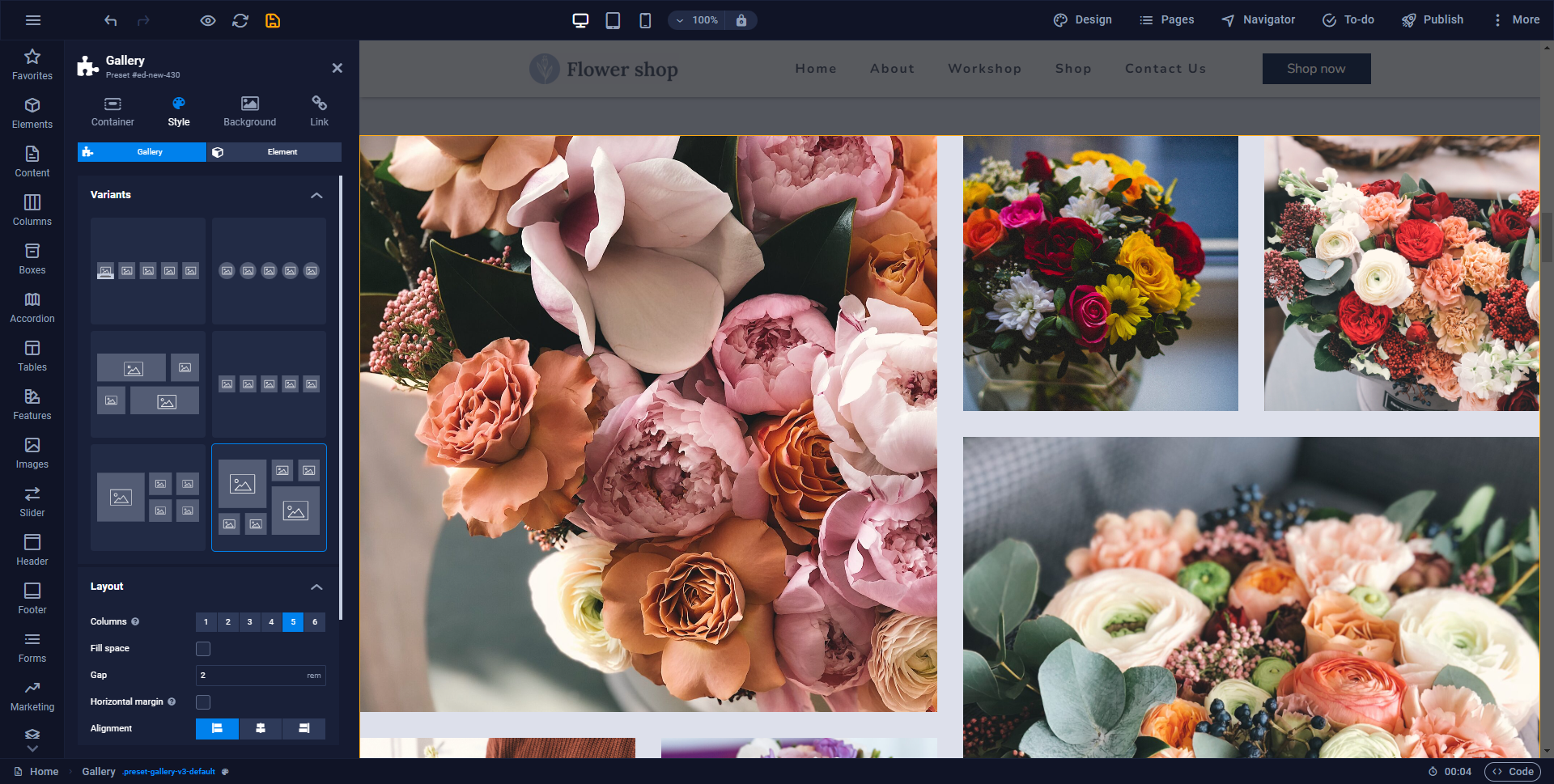Select the Element style scope toggle
This screenshot has height=784, width=1554.
pyautogui.click(x=274, y=152)
